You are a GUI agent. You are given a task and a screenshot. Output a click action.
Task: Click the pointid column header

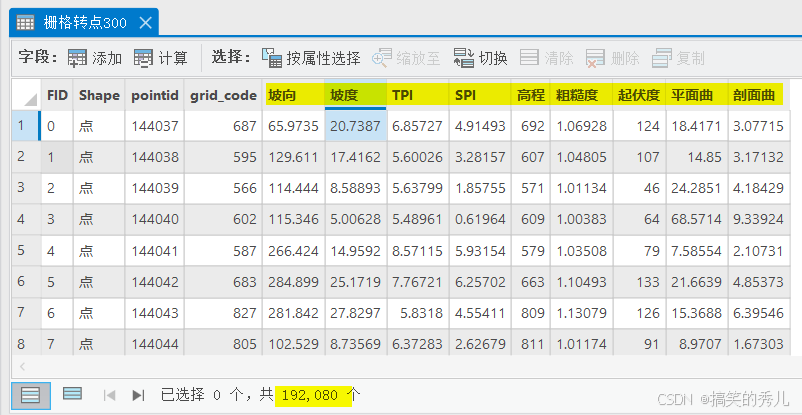(x=154, y=95)
